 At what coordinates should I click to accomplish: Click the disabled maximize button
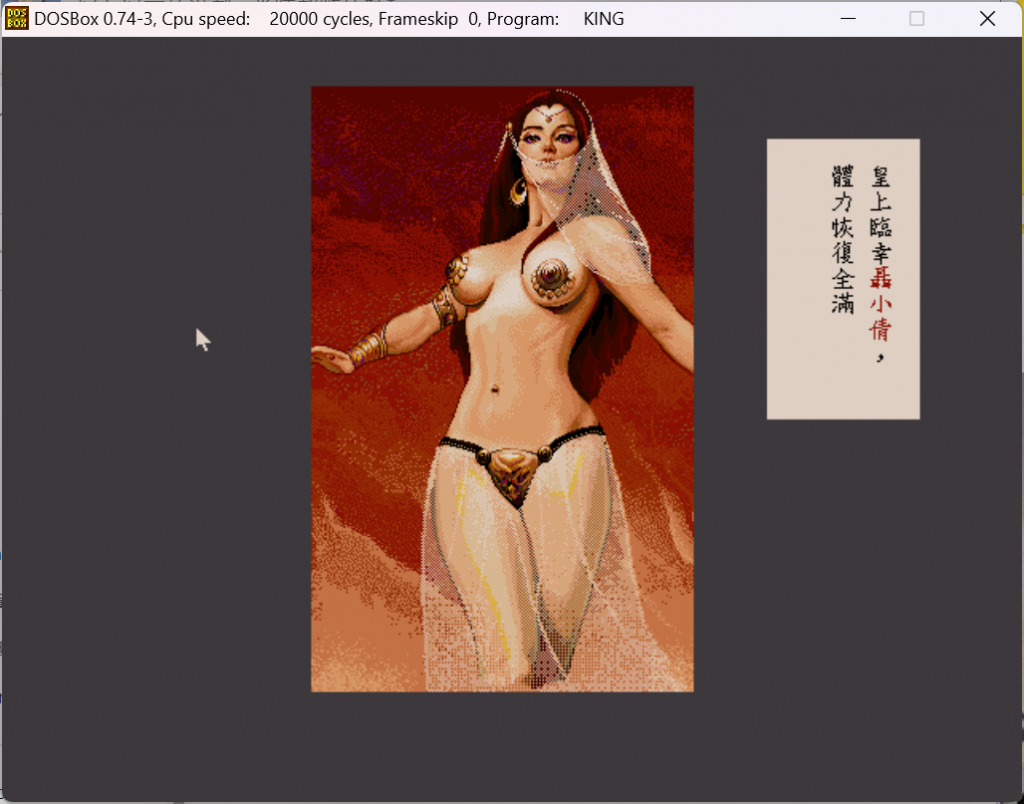coord(917,19)
